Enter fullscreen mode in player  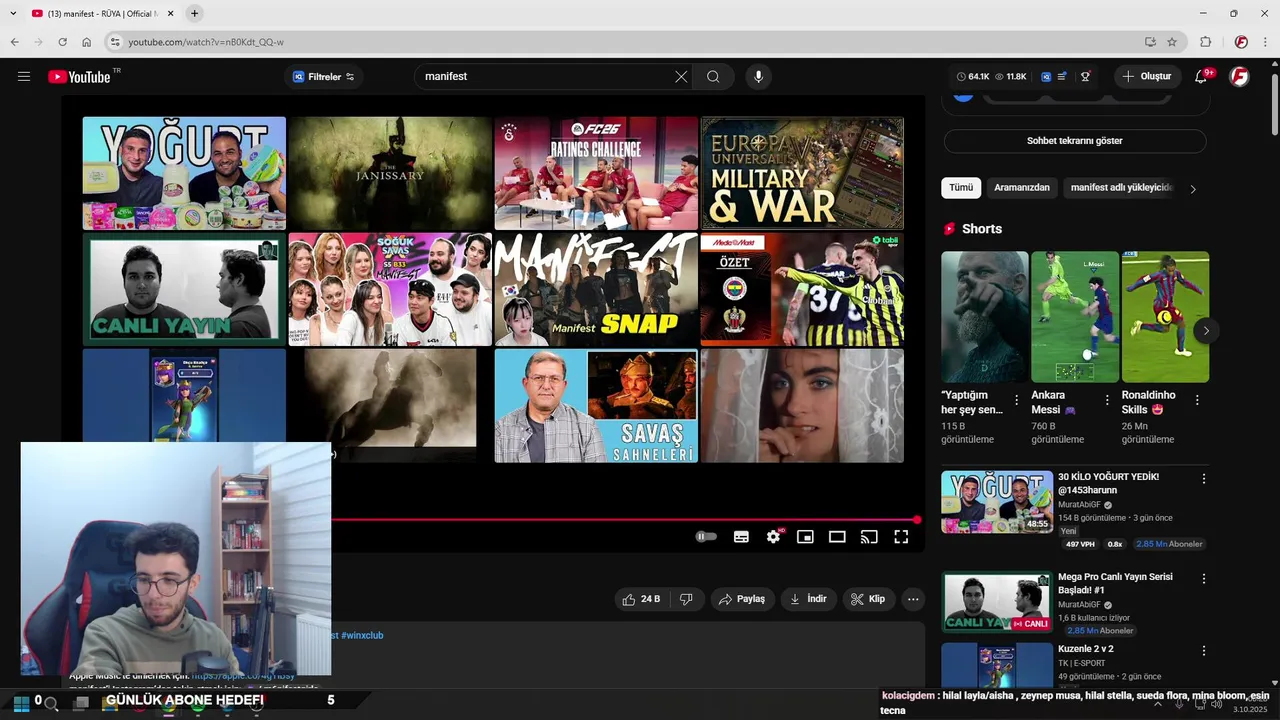tap(901, 537)
